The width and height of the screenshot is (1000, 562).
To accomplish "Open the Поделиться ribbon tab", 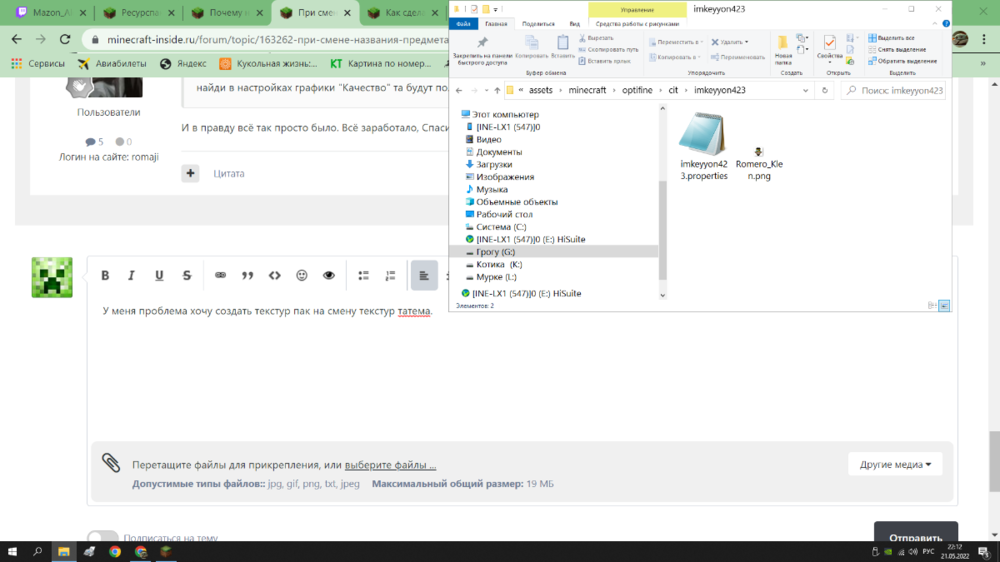I will pos(538,24).
